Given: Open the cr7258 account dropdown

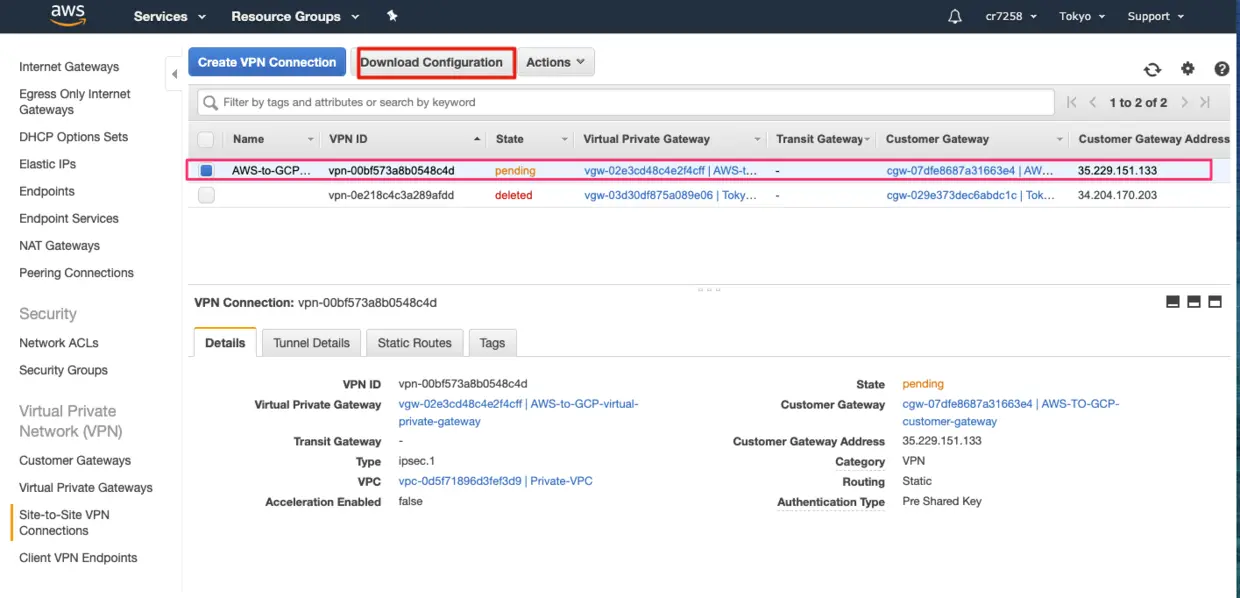Looking at the screenshot, I should [x=1011, y=16].
